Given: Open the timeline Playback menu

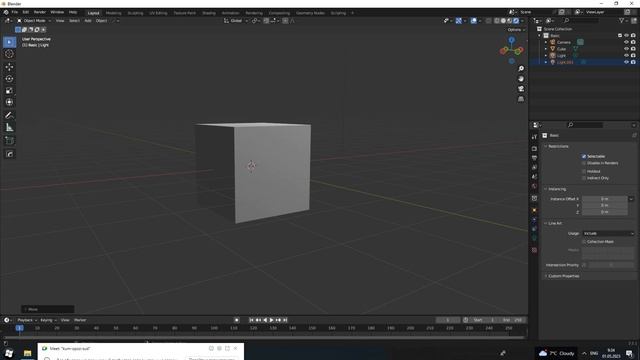Looking at the screenshot, I should (27, 320).
